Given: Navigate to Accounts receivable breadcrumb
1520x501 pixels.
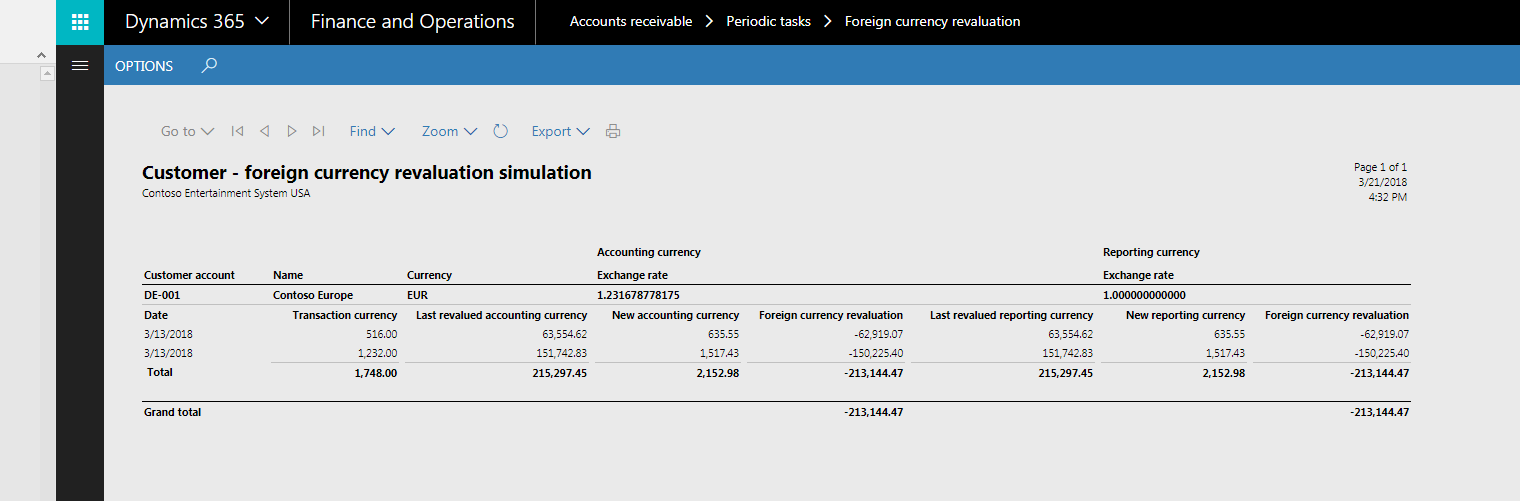Looking at the screenshot, I should click(630, 22).
